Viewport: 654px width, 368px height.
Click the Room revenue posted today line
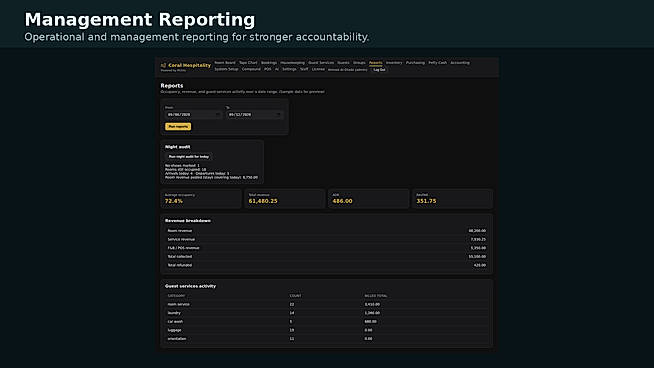[x=211, y=177]
